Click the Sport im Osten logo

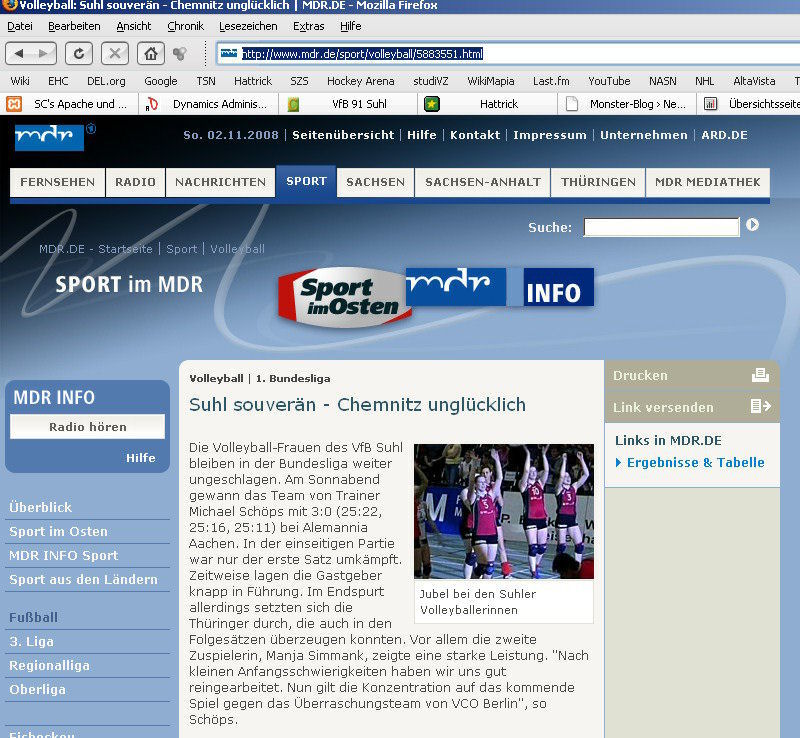coord(344,297)
